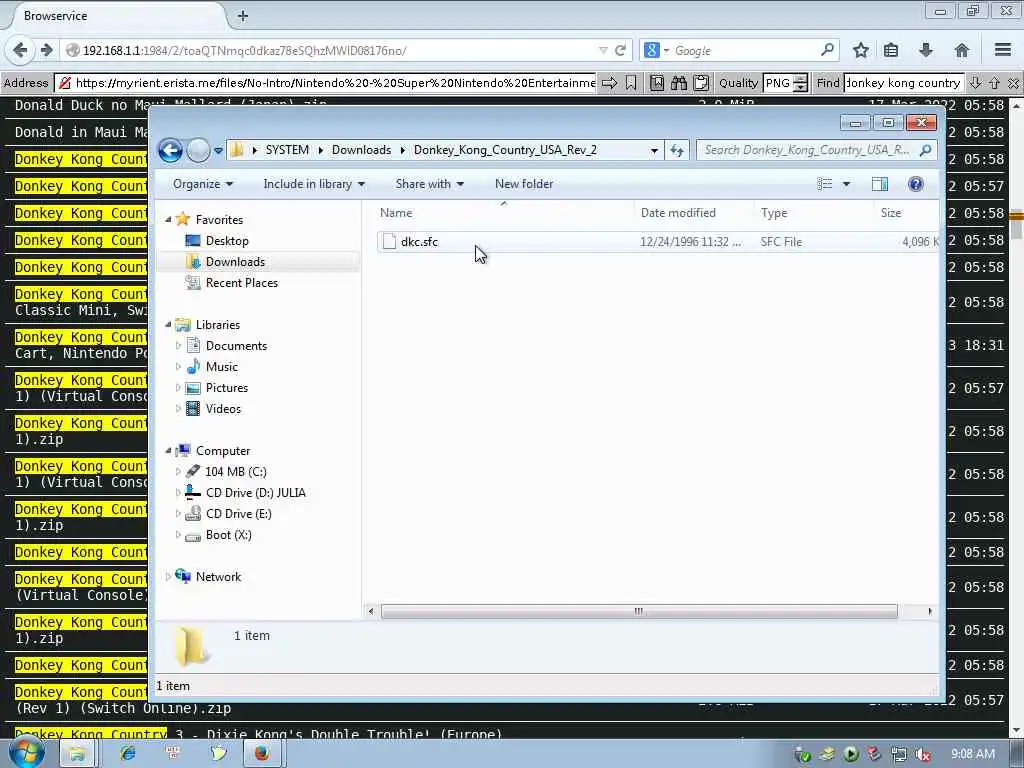Screen dimensions: 1024x768
Task: Click Internet Explorer taskbar icon
Action: pos(128,753)
